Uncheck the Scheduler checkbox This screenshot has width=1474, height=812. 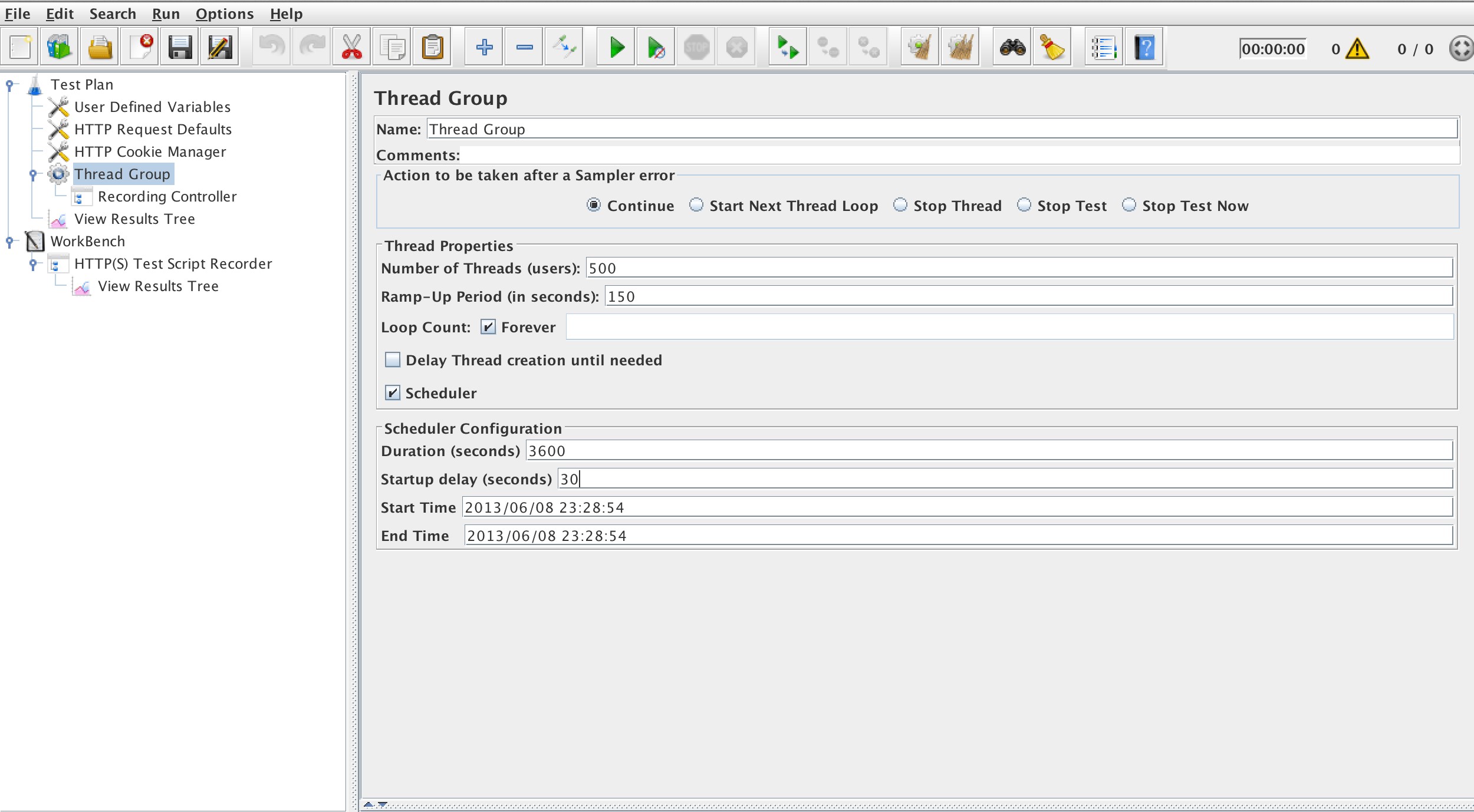point(393,393)
